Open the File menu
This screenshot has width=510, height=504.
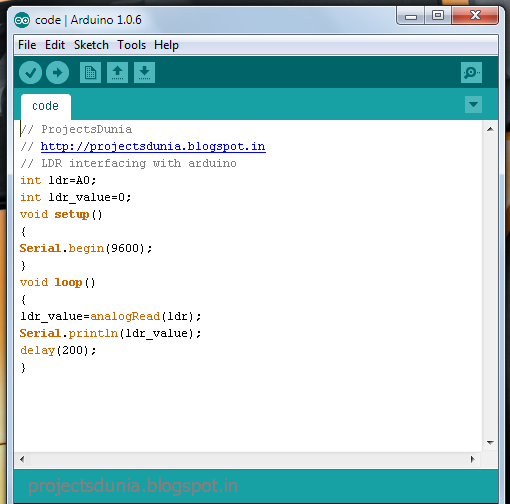(x=27, y=45)
